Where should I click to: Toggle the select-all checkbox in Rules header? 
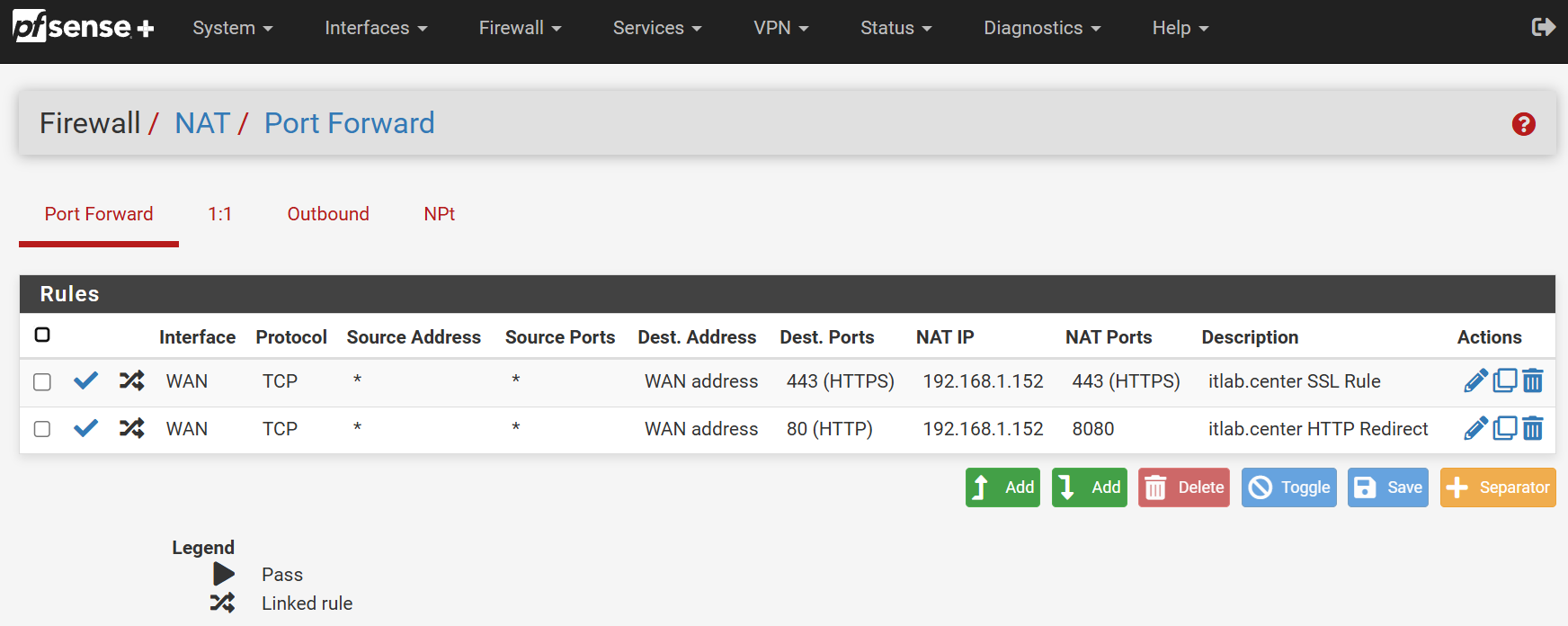[x=42, y=335]
